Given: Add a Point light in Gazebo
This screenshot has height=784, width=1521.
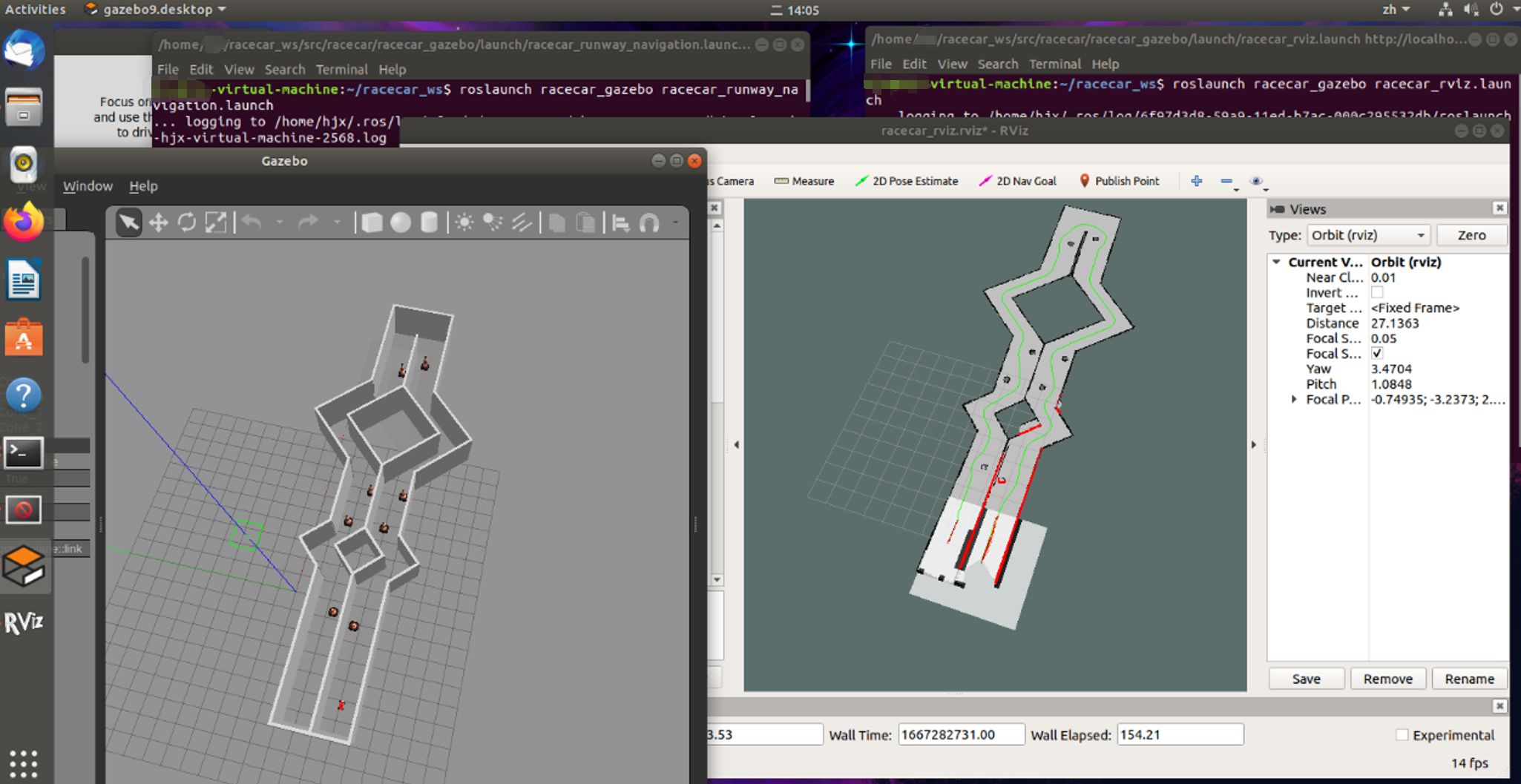Looking at the screenshot, I should pyautogui.click(x=464, y=223).
